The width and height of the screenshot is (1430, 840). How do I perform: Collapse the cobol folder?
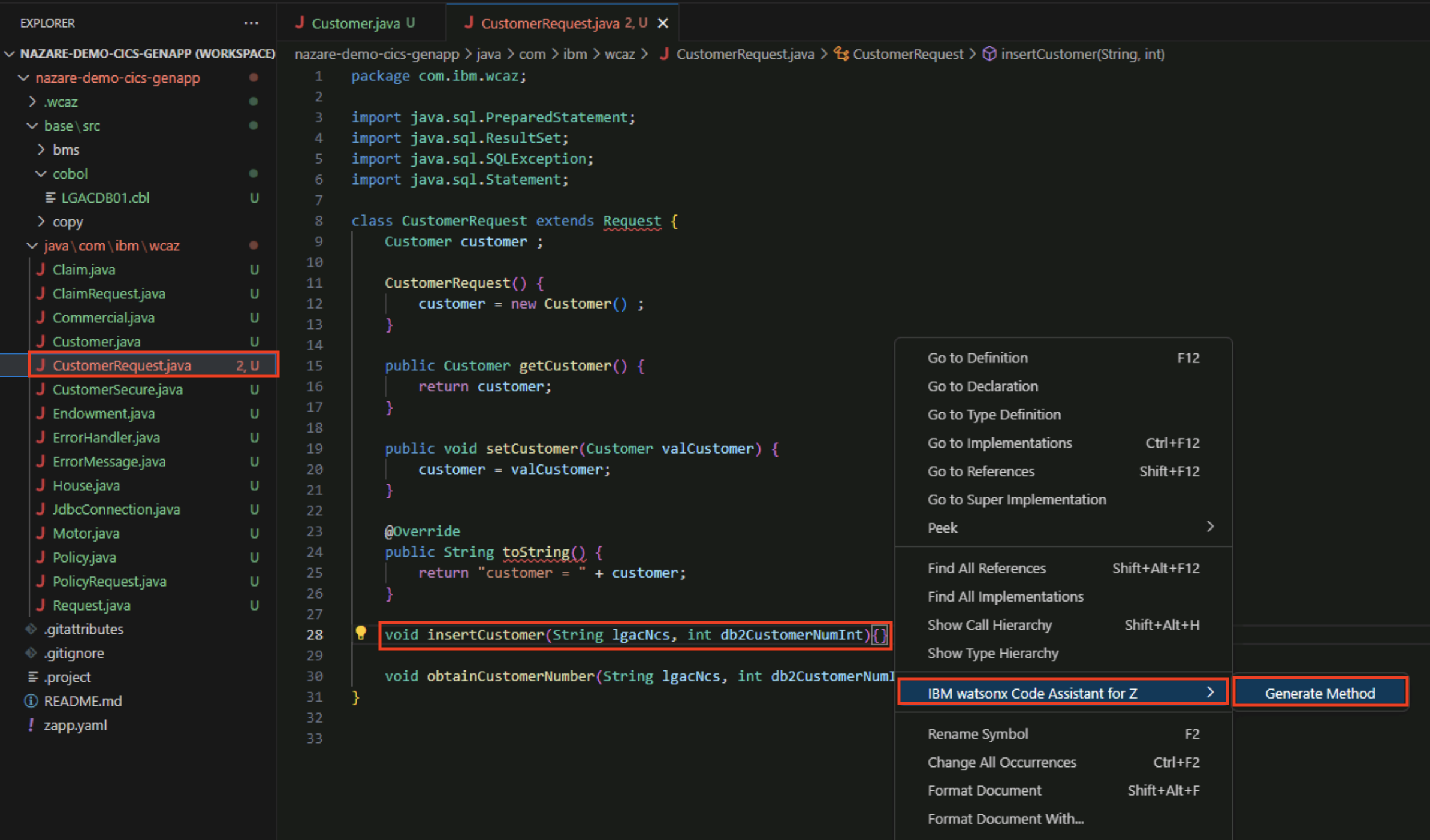point(41,174)
